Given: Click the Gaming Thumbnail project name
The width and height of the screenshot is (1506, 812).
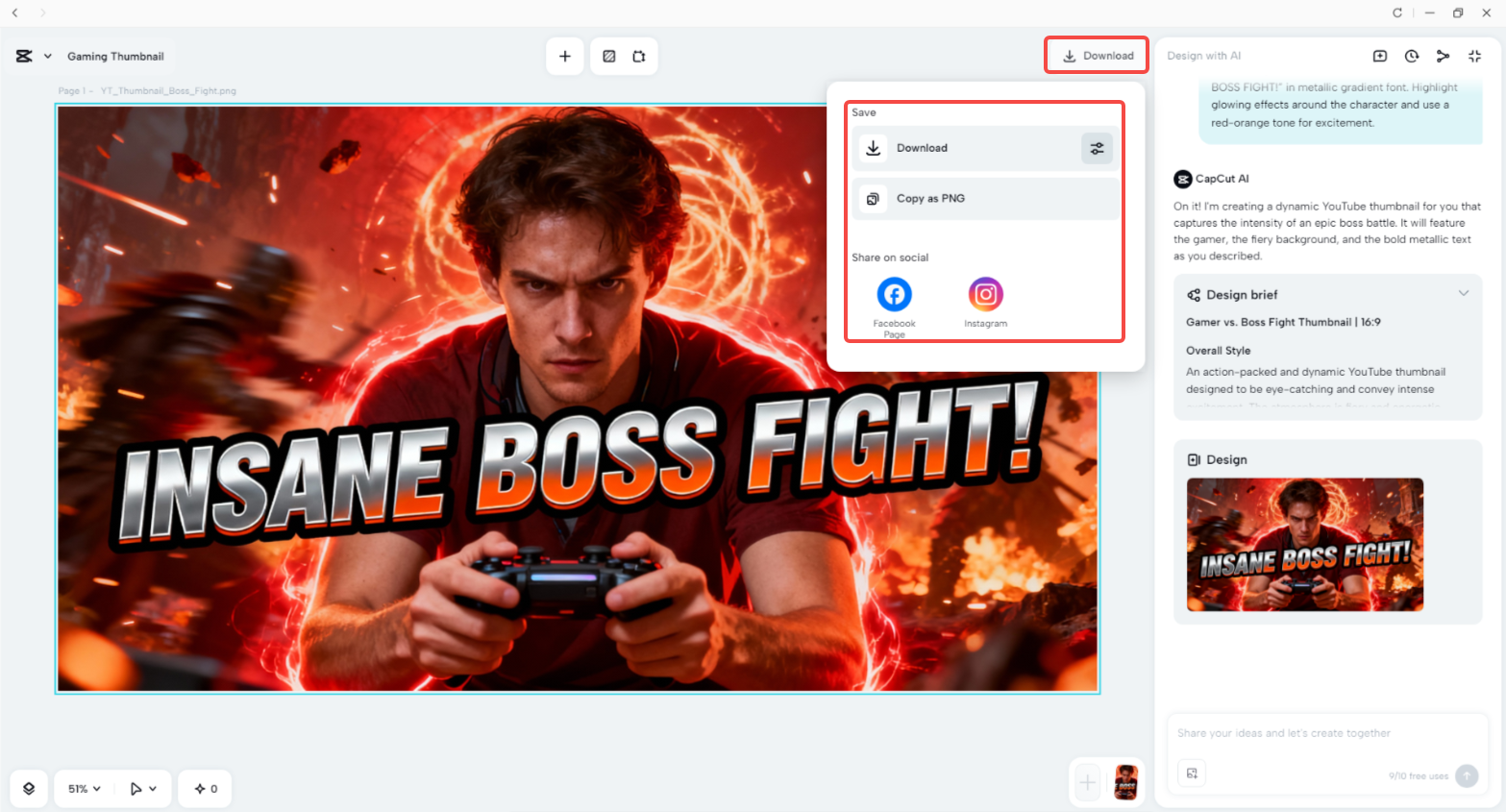Looking at the screenshot, I should pos(115,56).
